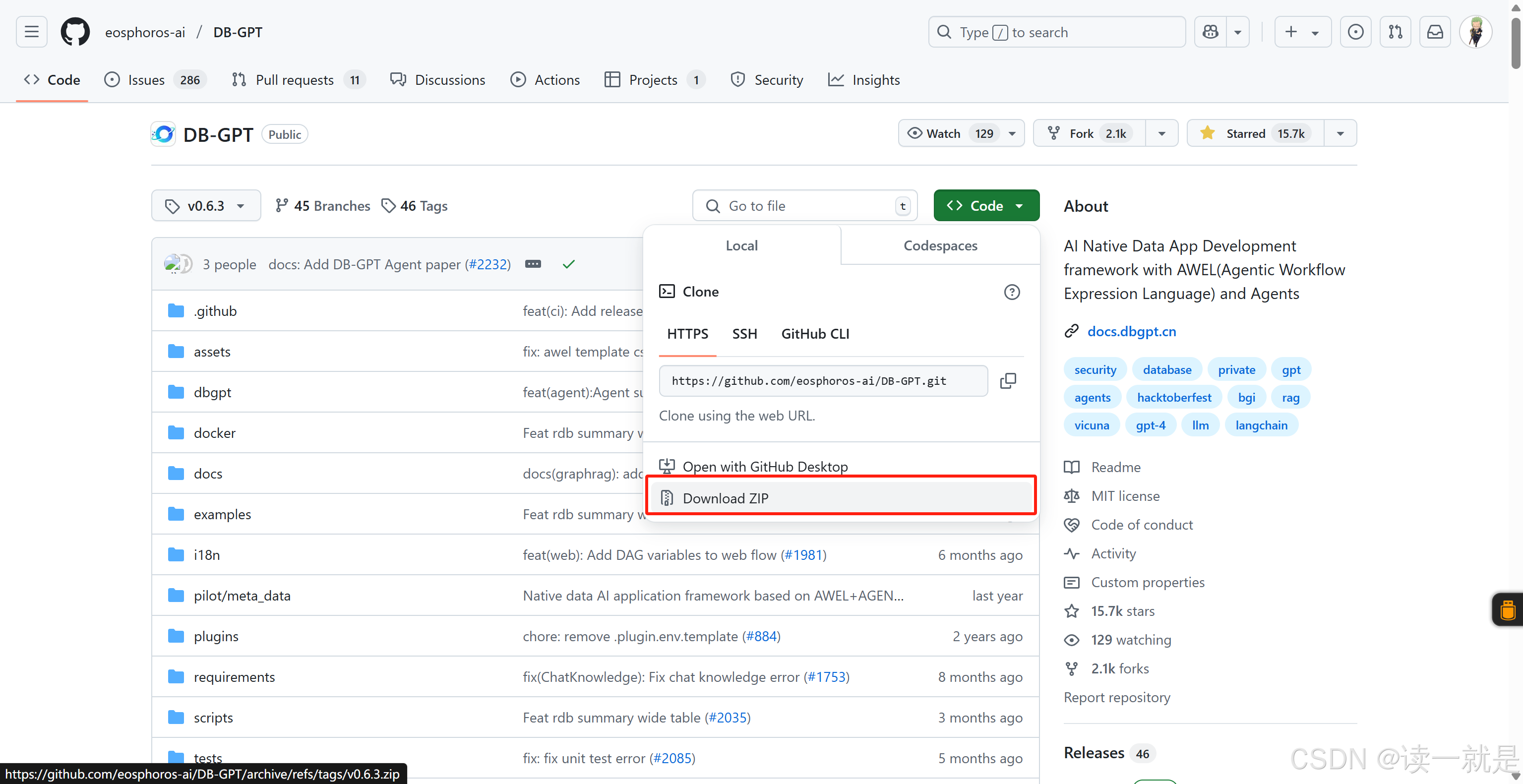The width and height of the screenshot is (1523, 784).
Task: Open the GitHub homepage logo
Action: click(75, 32)
